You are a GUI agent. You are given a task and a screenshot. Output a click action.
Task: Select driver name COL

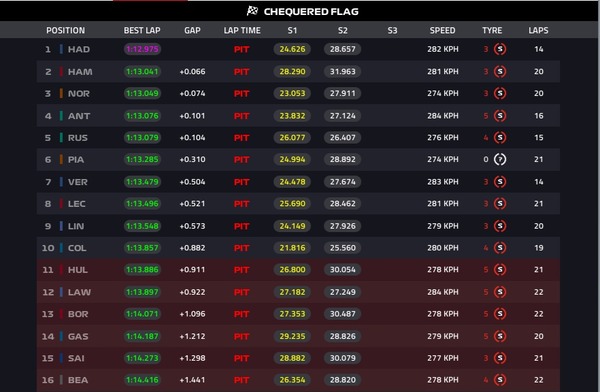click(x=77, y=248)
